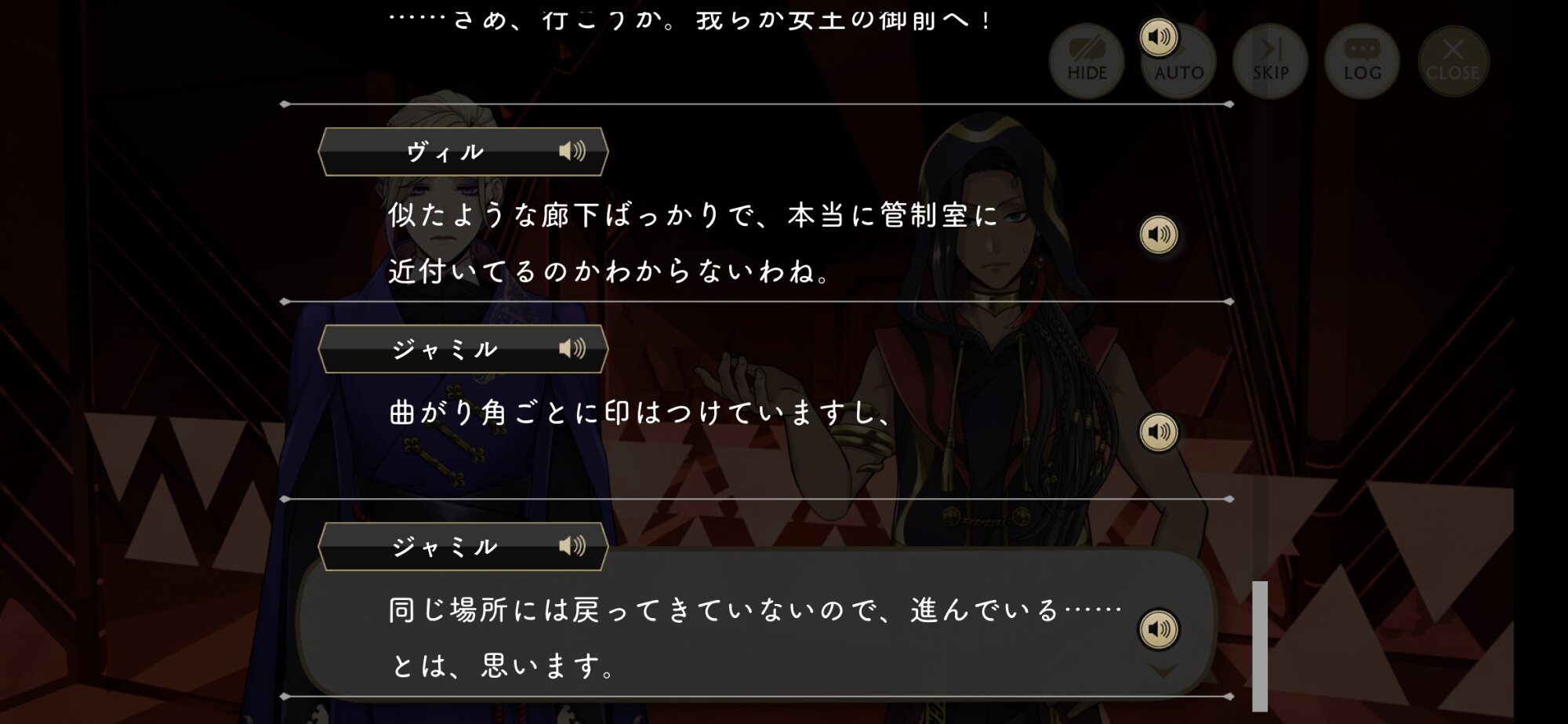Image resolution: width=1568 pixels, height=724 pixels.
Task: Play voice for Jamil's 曲がり角 line
Action: 1159,431
